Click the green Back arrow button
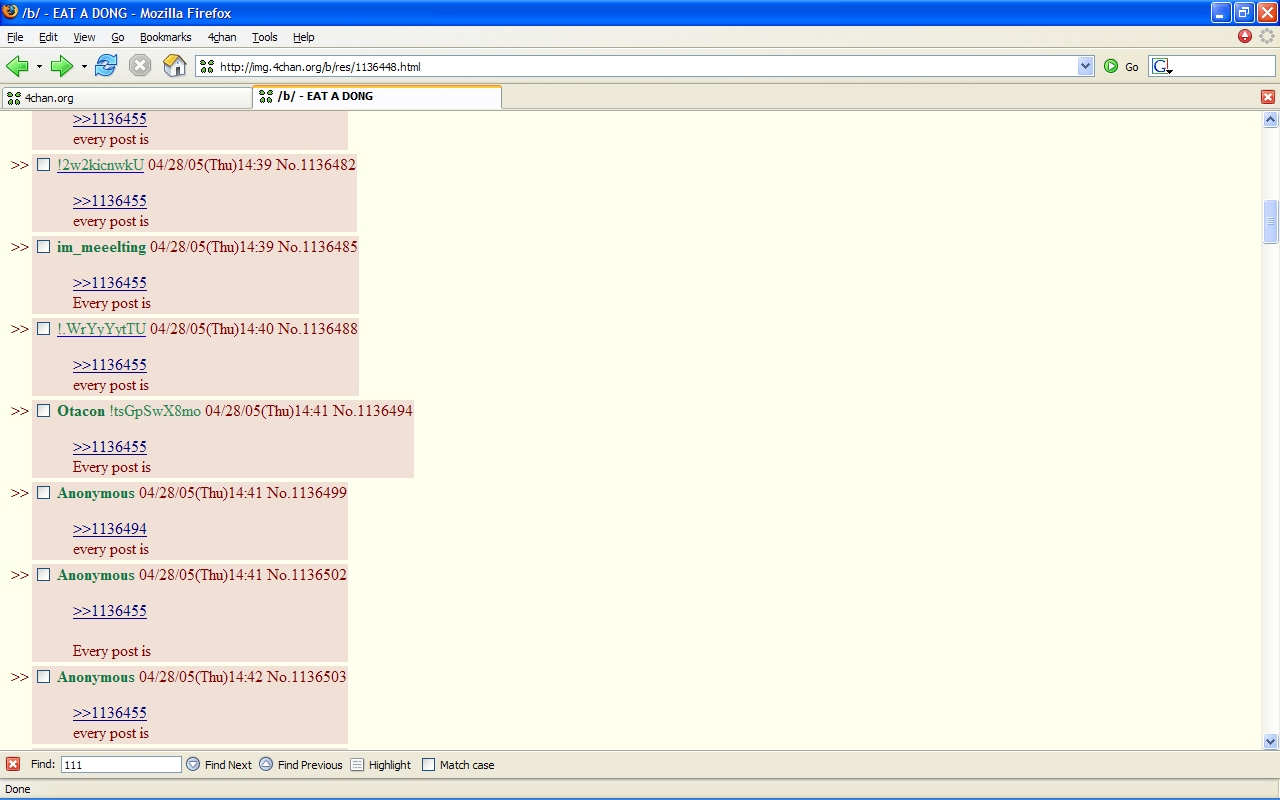 pyautogui.click(x=17, y=66)
